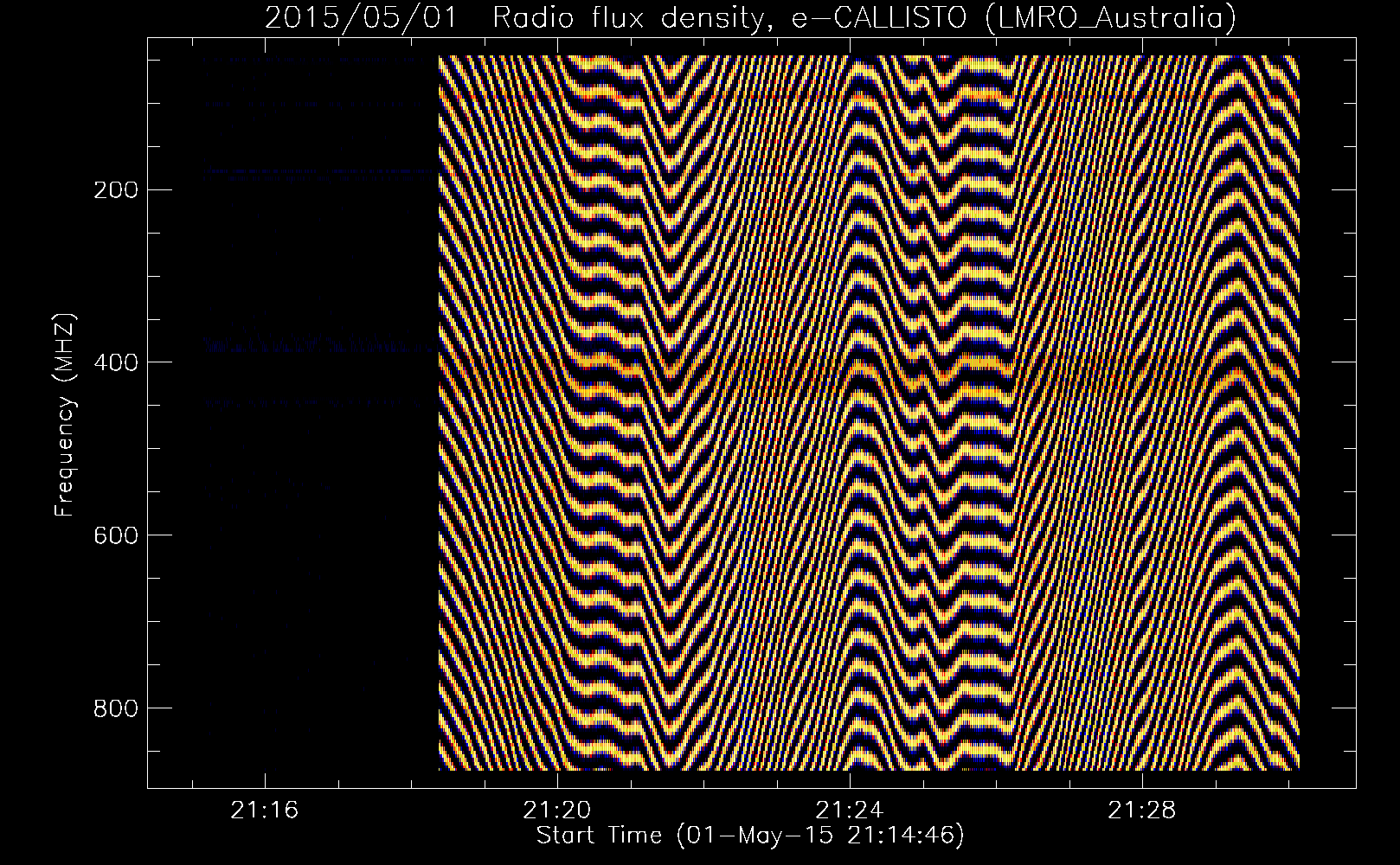Click the dark quiet region before the striped data
The width and height of the screenshot is (1400, 865).
coord(320,562)
